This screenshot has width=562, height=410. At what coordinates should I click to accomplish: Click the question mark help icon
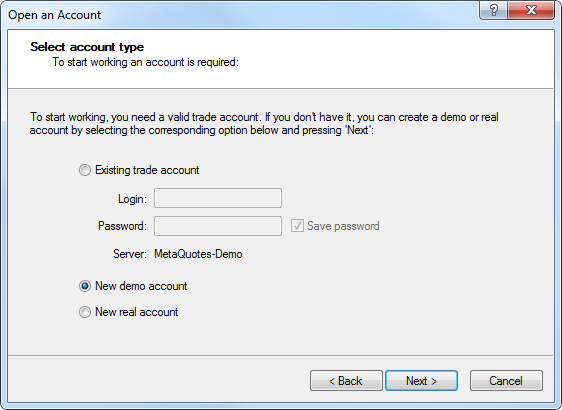pos(493,10)
